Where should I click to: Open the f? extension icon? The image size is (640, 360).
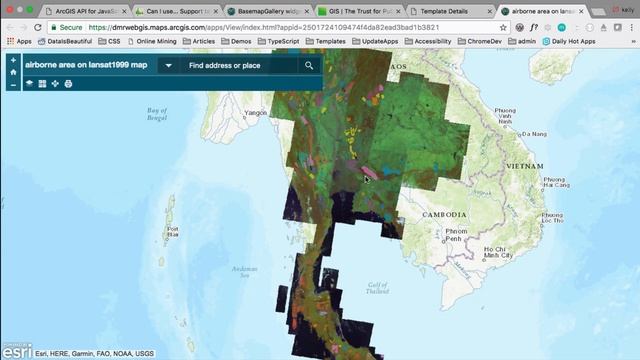[x=533, y=27]
